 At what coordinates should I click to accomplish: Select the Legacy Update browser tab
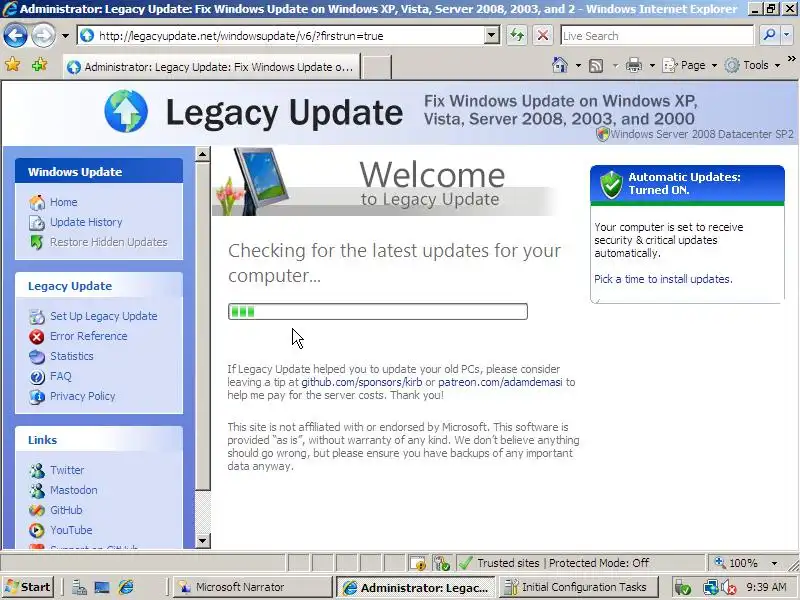tap(212, 67)
